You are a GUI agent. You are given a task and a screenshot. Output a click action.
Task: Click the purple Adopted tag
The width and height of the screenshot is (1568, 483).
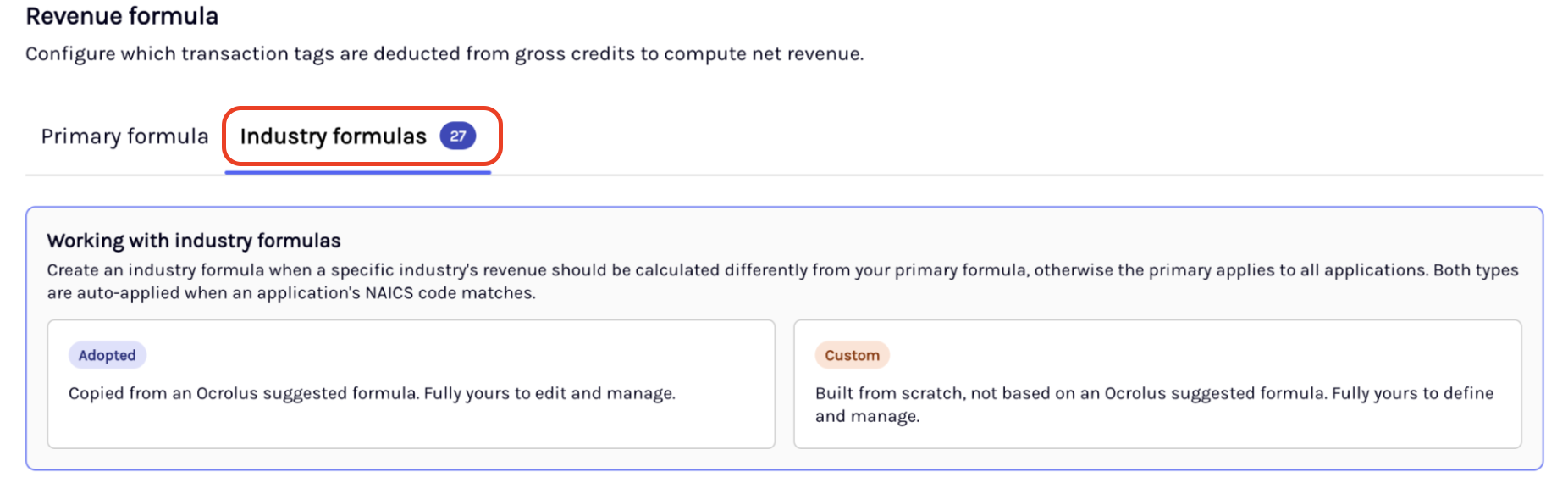(107, 355)
